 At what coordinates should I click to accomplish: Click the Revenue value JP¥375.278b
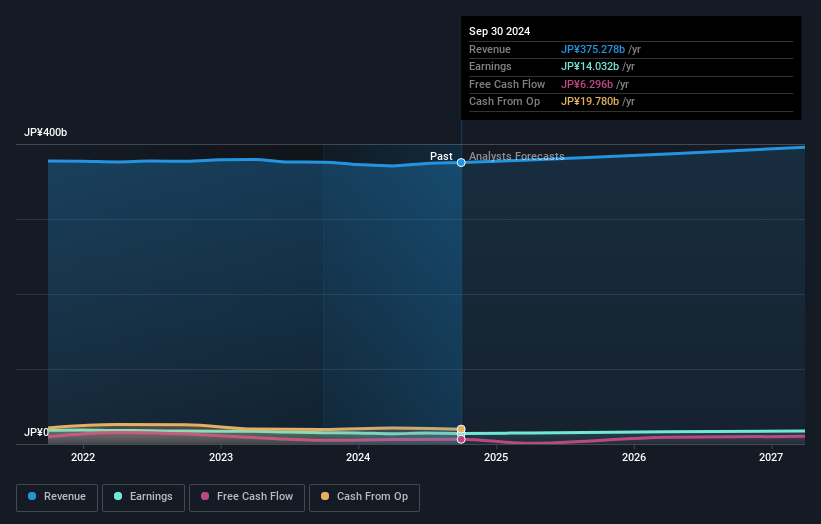click(x=593, y=49)
